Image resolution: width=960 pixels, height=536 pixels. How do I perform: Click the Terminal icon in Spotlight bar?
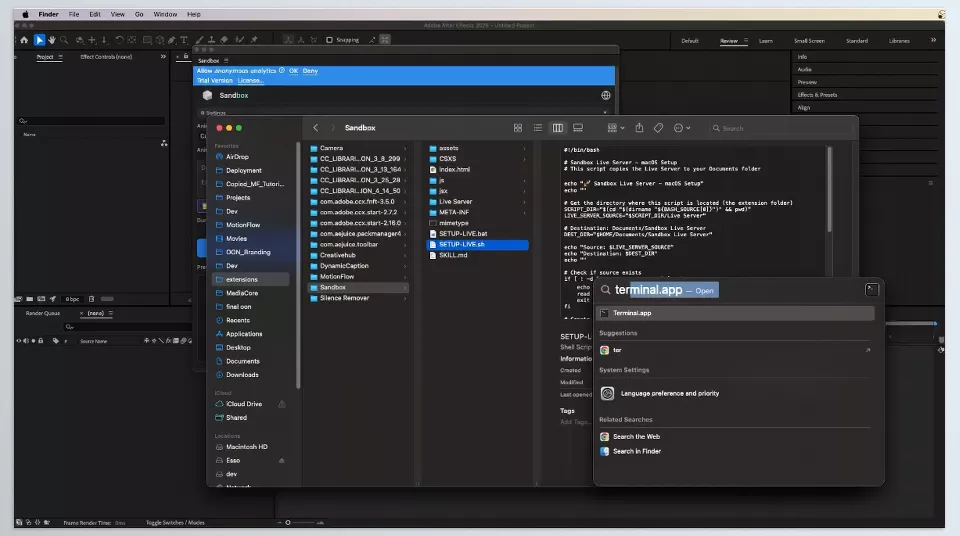(871, 290)
